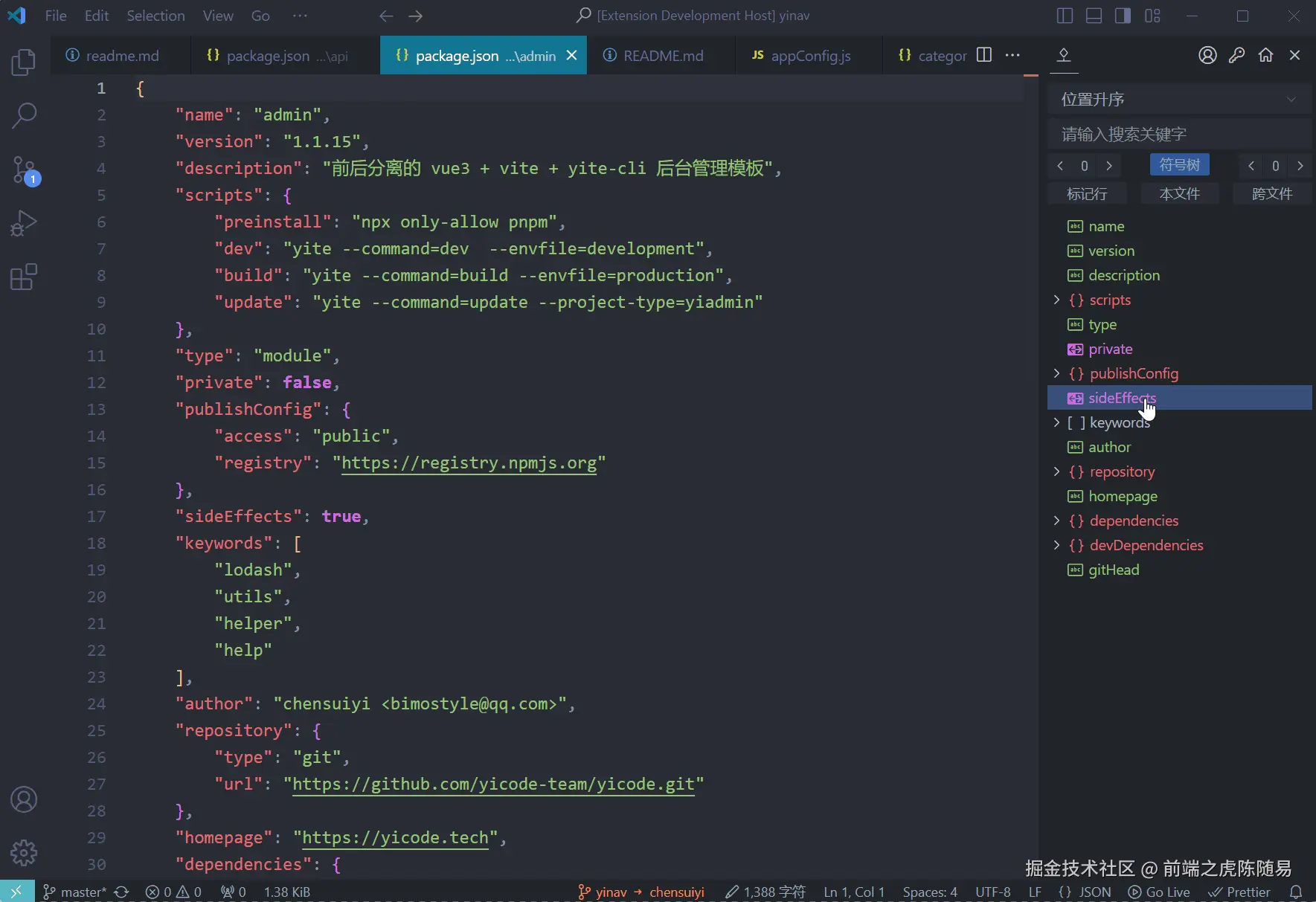Click the forwarded ports indicator showing 0
The height and width of the screenshot is (902, 1316).
pos(233,892)
